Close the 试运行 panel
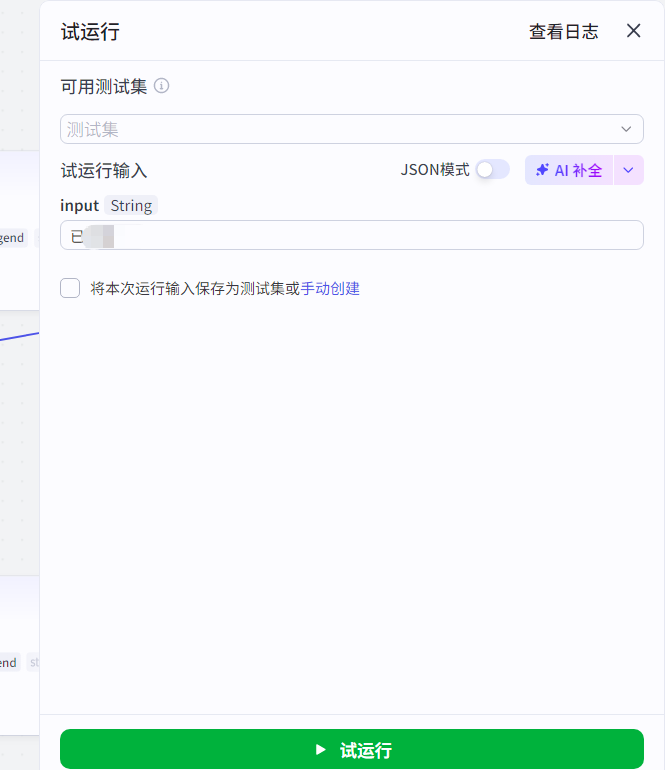This screenshot has height=770, width=665. point(633,31)
